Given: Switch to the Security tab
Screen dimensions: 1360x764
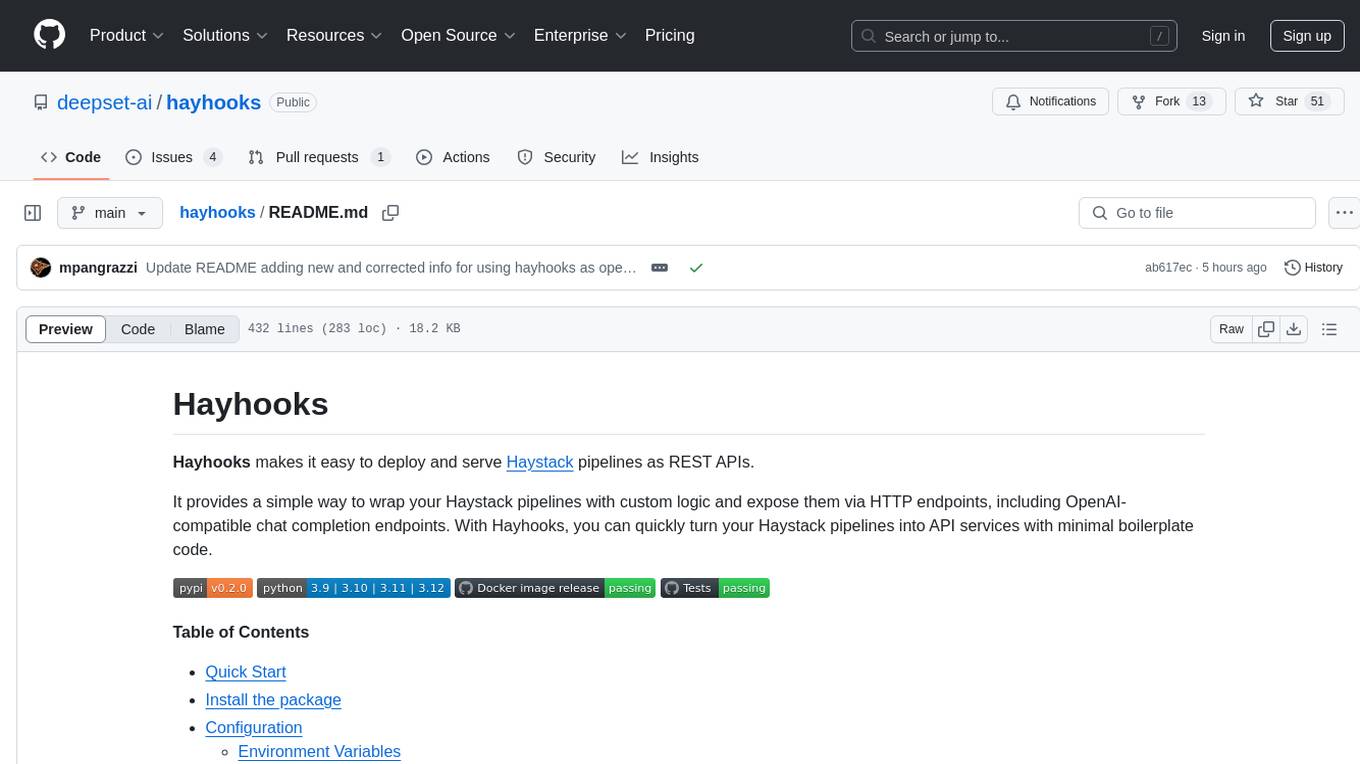Looking at the screenshot, I should (x=556, y=157).
